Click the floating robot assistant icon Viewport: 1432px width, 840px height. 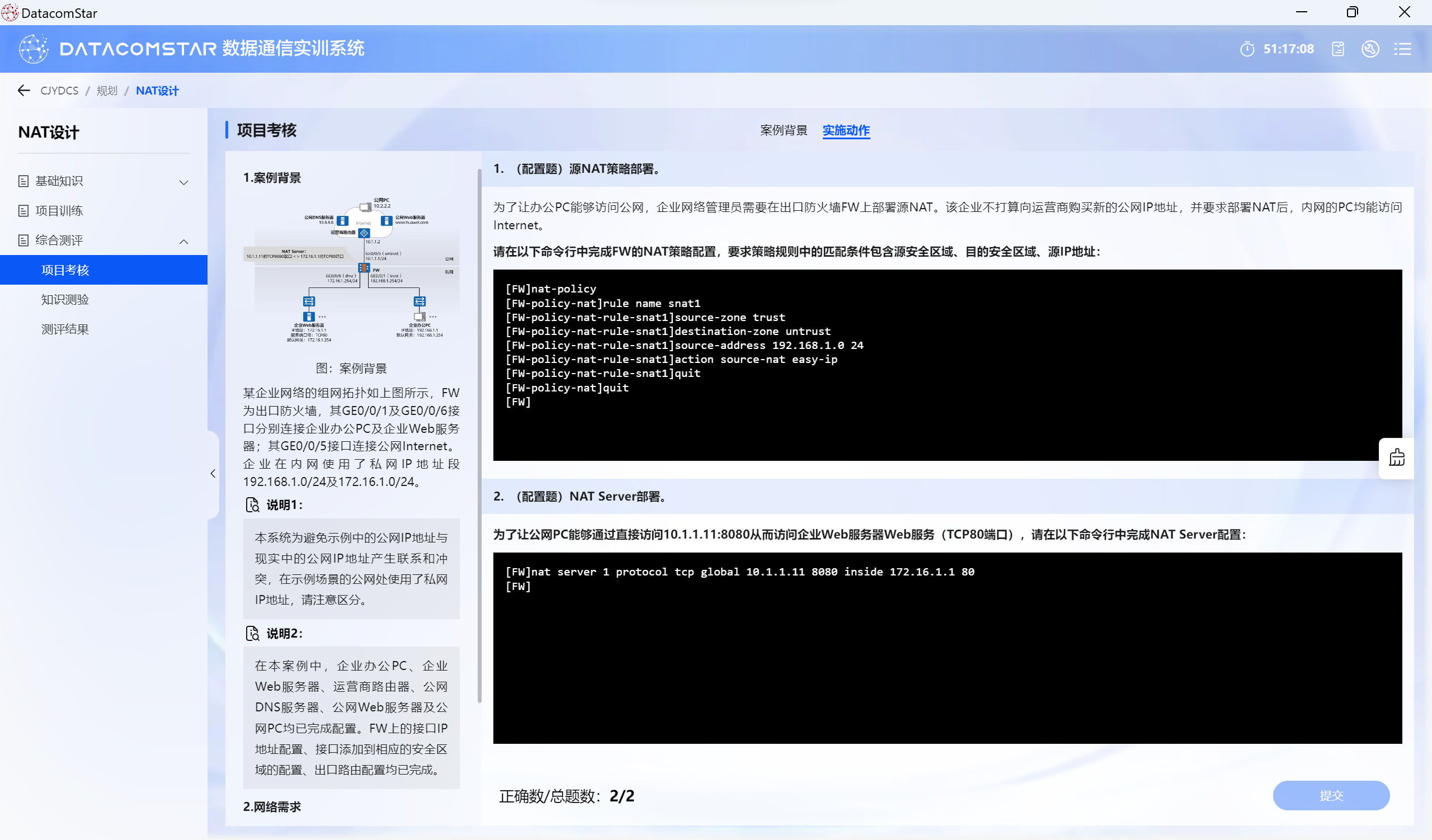click(1396, 458)
